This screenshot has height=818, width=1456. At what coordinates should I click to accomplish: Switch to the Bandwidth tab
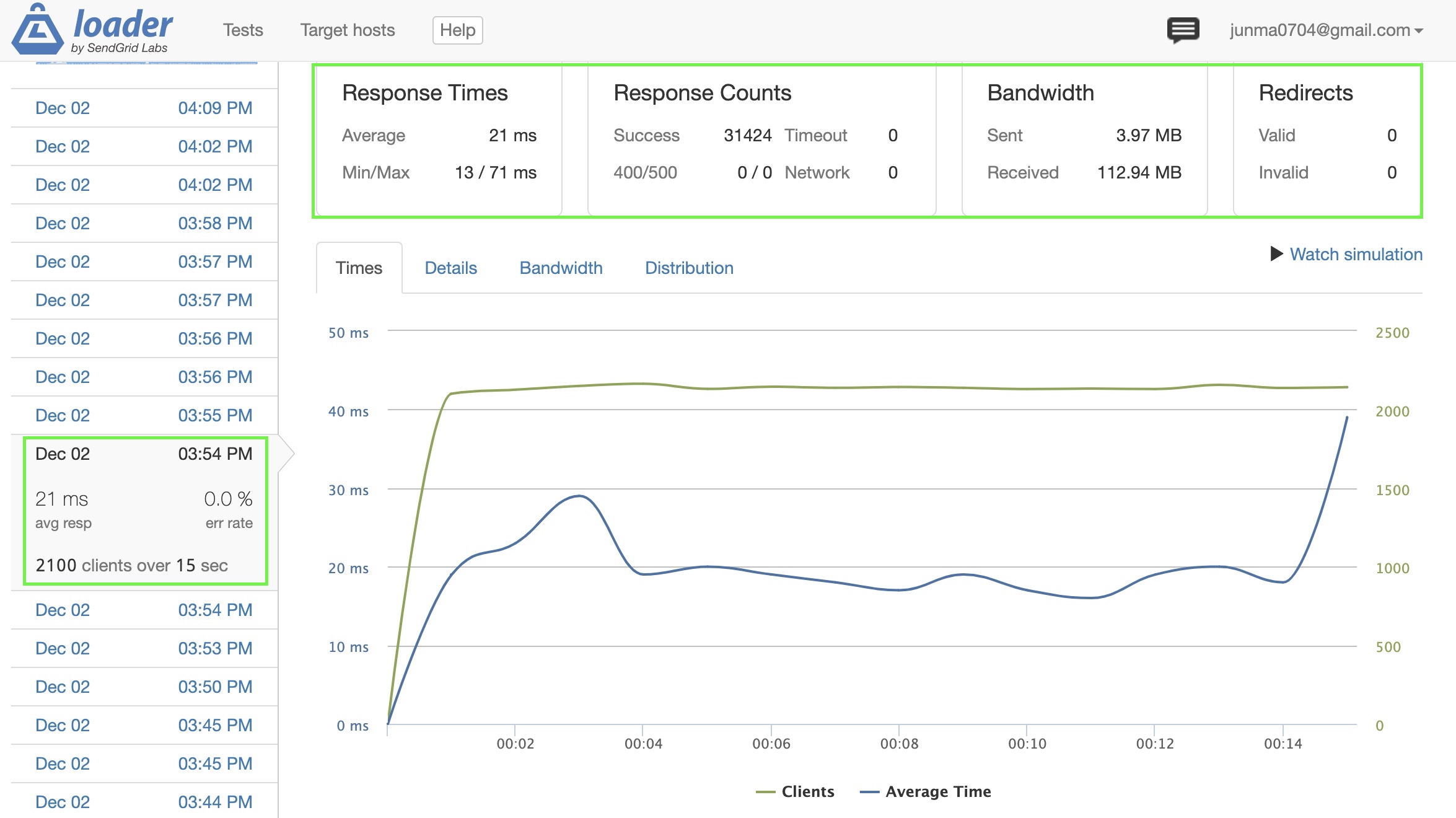561,268
